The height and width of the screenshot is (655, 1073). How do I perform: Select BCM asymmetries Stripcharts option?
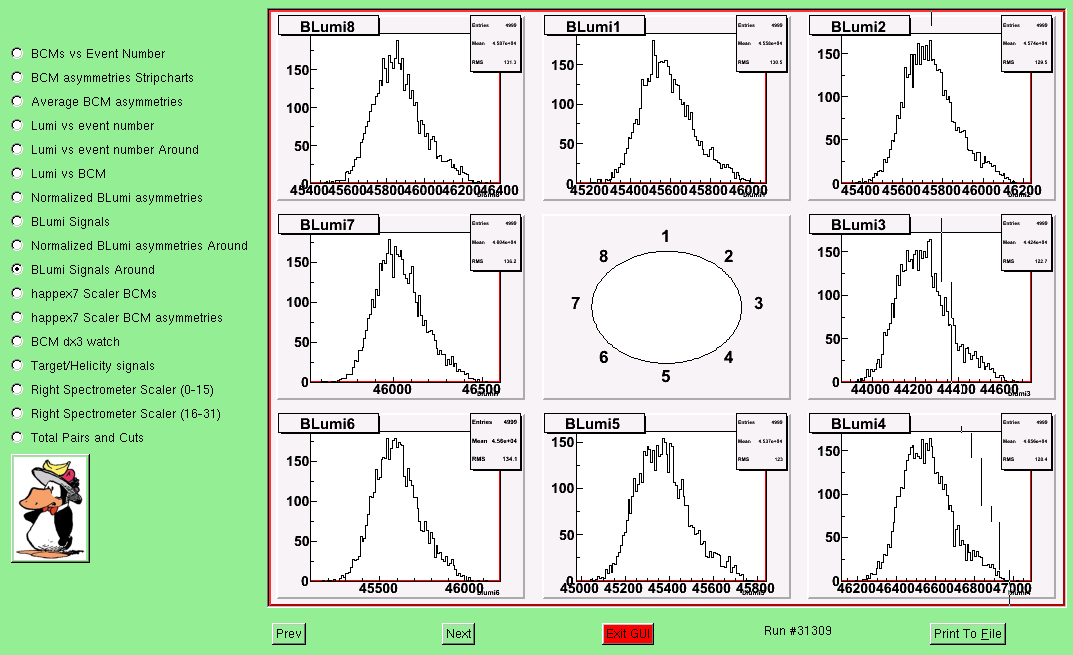pos(18,77)
